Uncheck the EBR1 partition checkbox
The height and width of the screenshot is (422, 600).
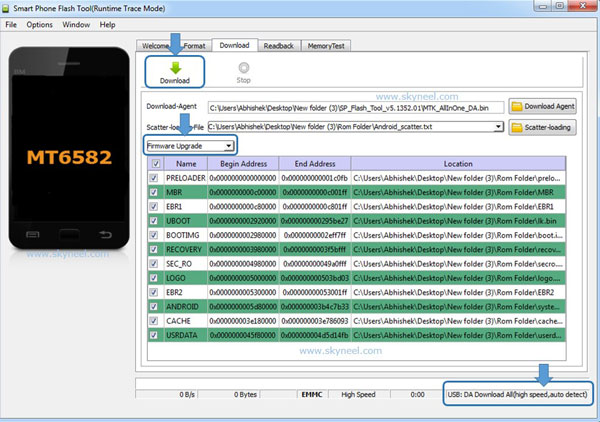(154, 207)
